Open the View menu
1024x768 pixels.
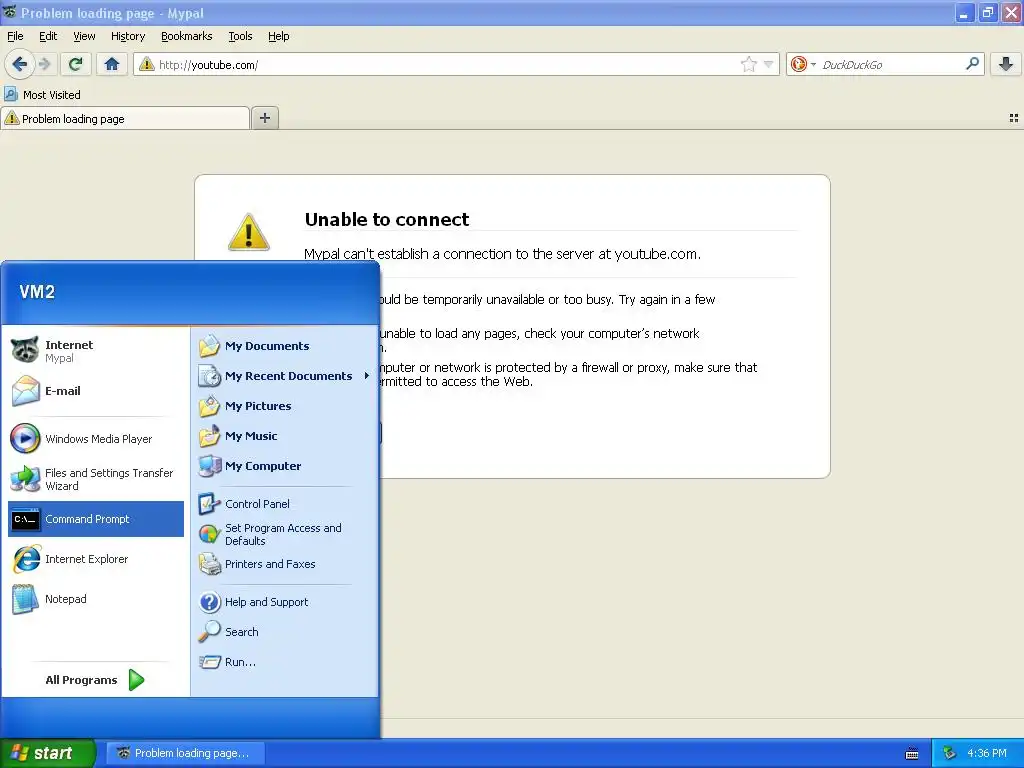pyautogui.click(x=84, y=36)
